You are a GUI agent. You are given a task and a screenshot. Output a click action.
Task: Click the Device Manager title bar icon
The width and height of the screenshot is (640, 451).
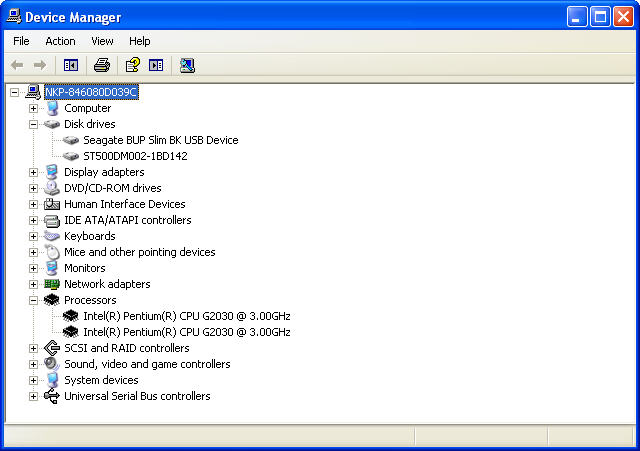click(x=13, y=16)
